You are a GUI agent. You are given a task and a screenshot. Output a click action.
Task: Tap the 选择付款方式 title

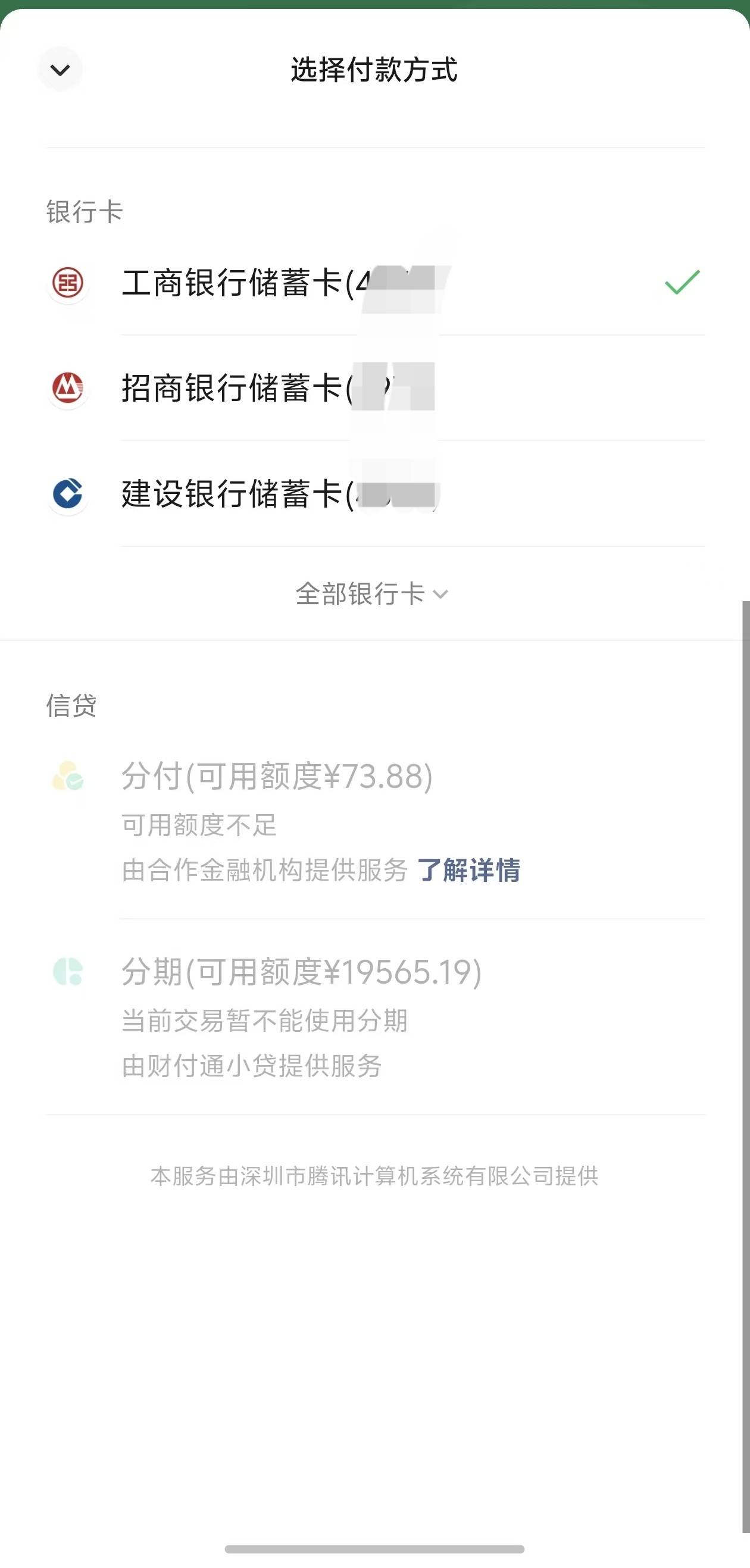pyautogui.click(x=374, y=70)
